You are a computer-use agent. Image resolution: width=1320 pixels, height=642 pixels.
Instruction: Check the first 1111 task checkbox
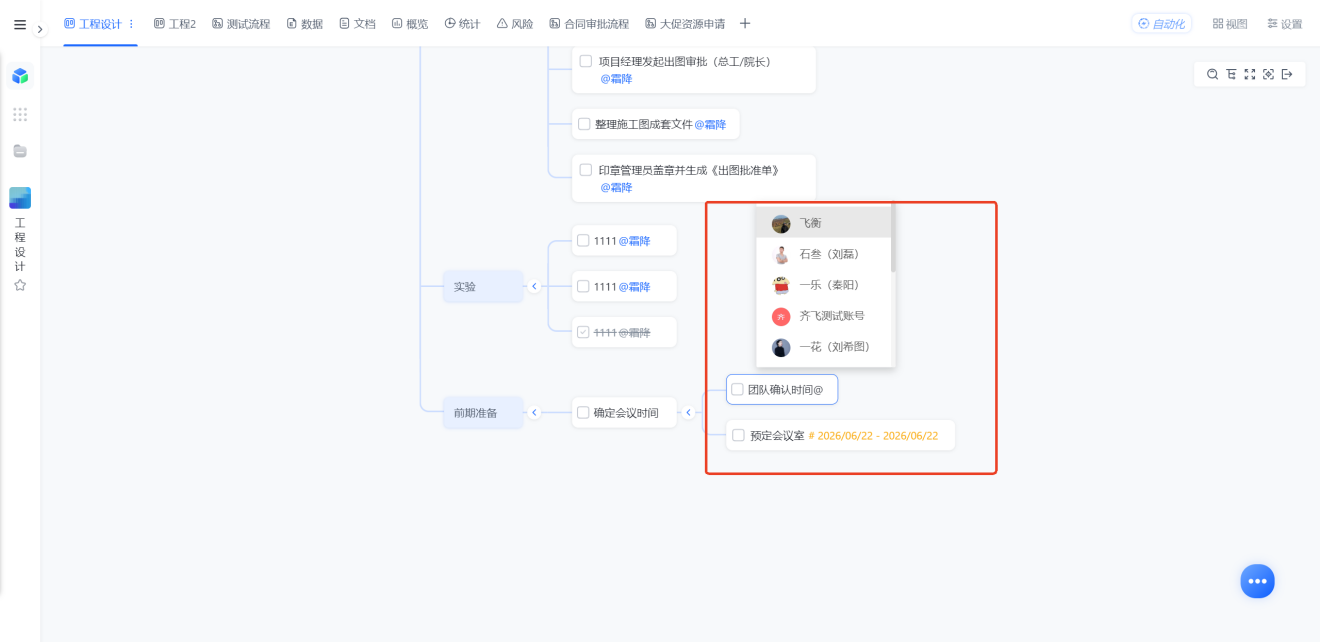coord(583,240)
